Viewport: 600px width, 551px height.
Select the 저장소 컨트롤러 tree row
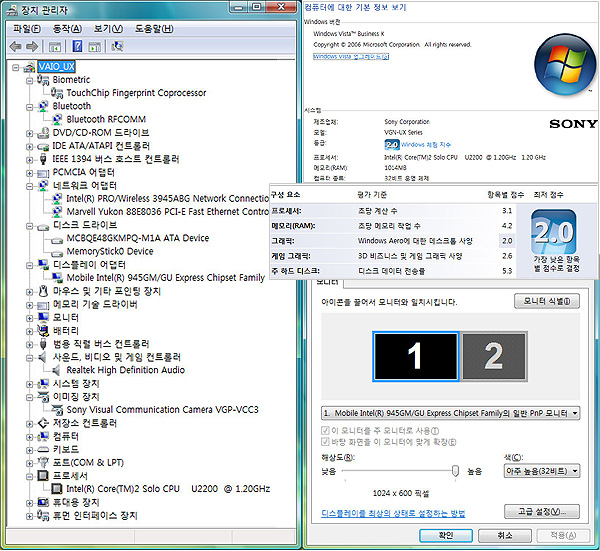[x=84, y=423]
